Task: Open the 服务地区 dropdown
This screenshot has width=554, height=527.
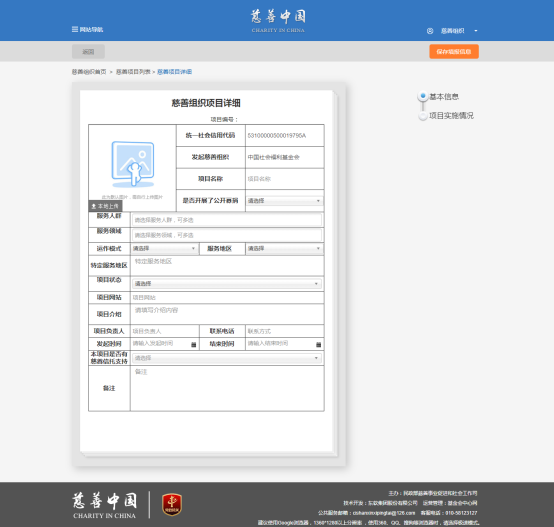Action: coord(284,249)
